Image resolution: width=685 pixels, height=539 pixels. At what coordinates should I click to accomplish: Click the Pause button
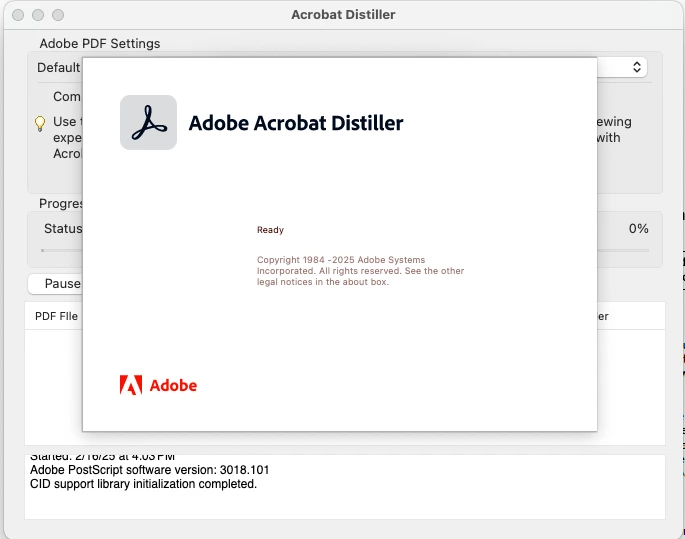tap(55, 284)
